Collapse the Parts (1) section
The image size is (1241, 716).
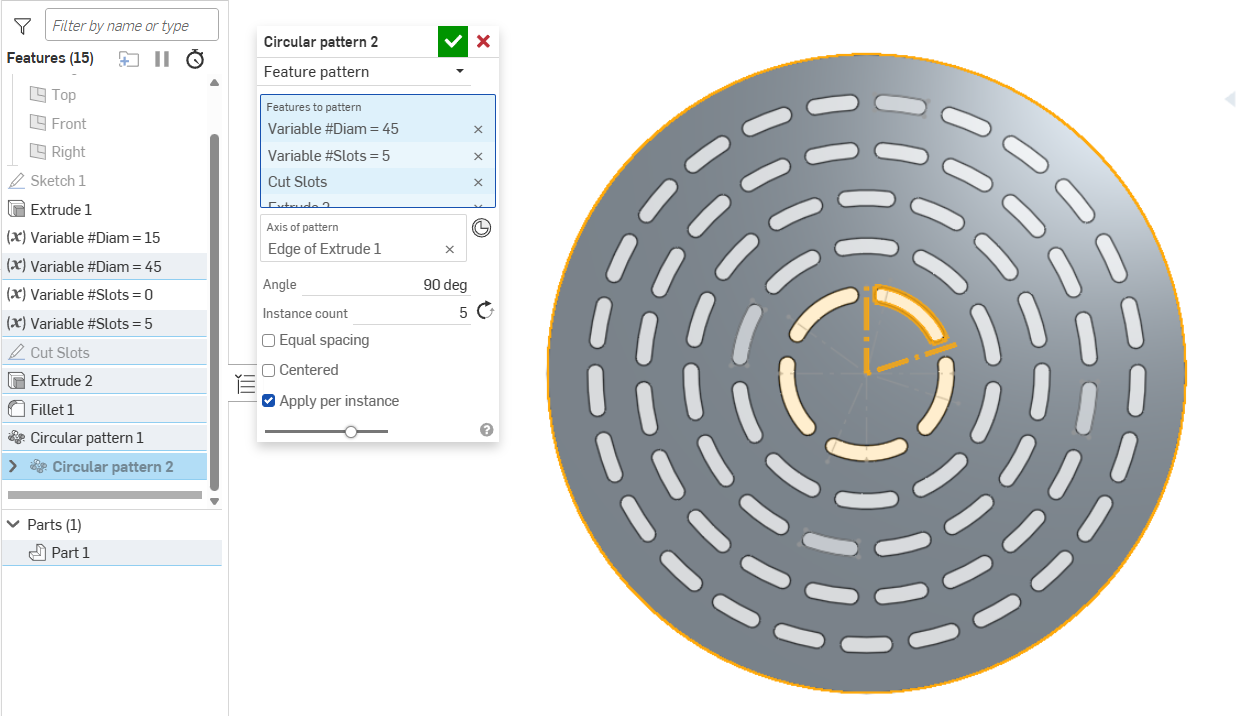tap(13, 525)
